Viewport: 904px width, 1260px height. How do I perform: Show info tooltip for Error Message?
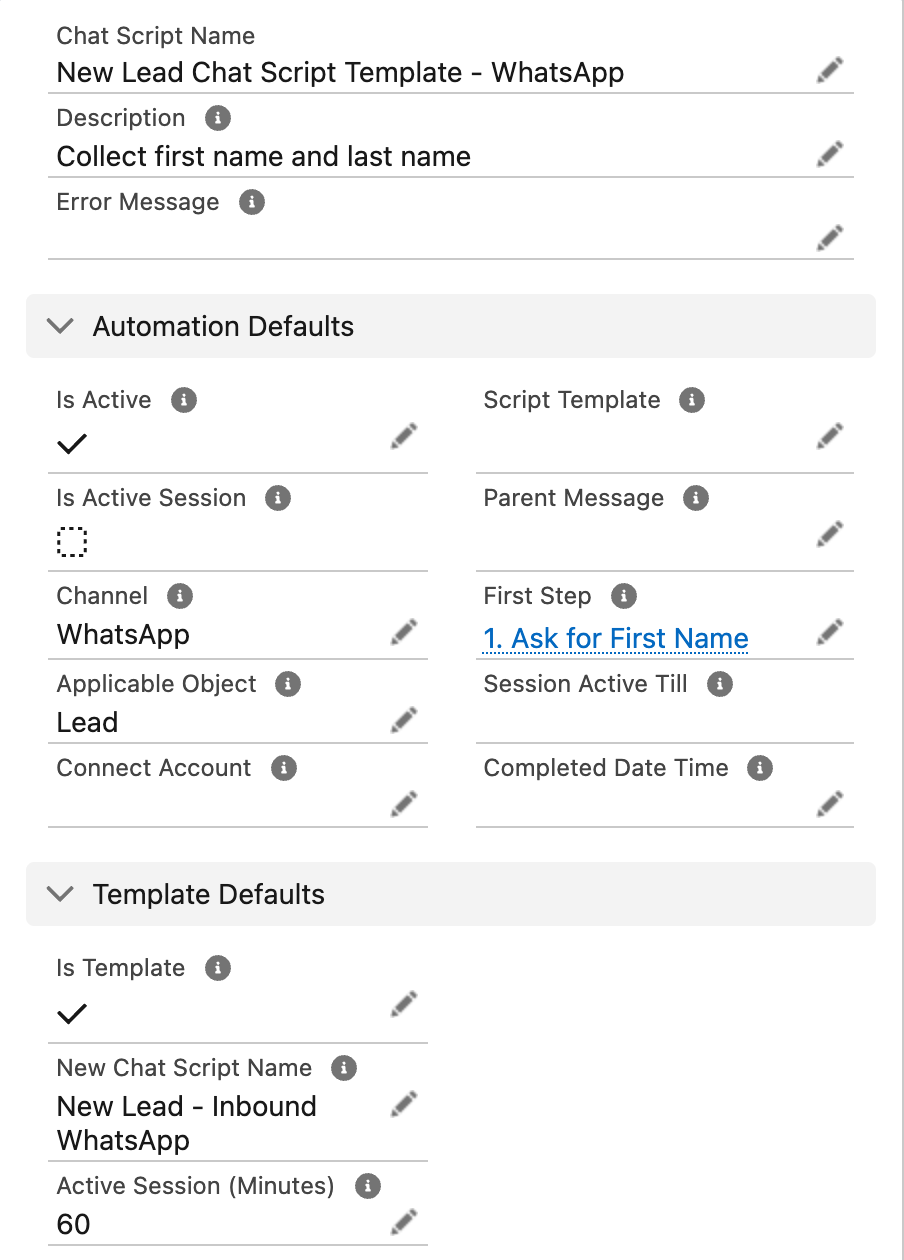(252, 202)
